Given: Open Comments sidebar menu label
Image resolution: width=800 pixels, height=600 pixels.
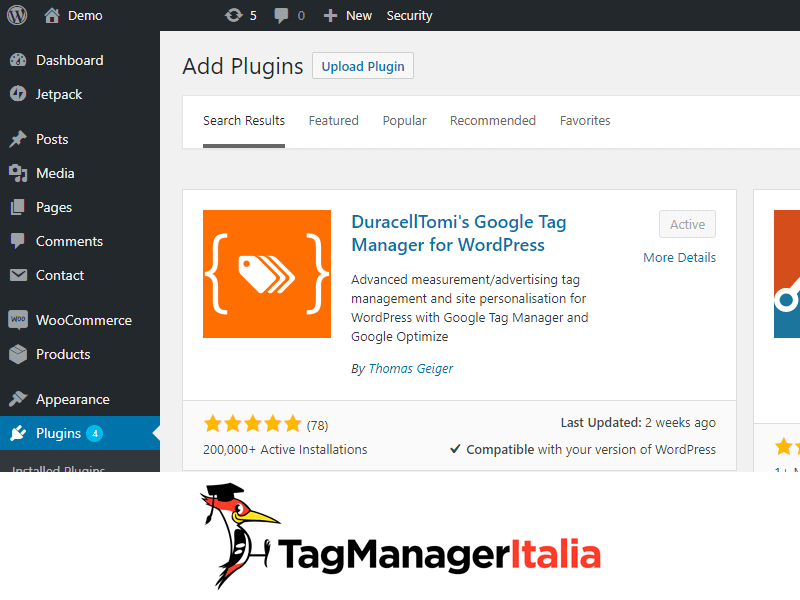Looking at the screenshot, I should coord(69,241).
